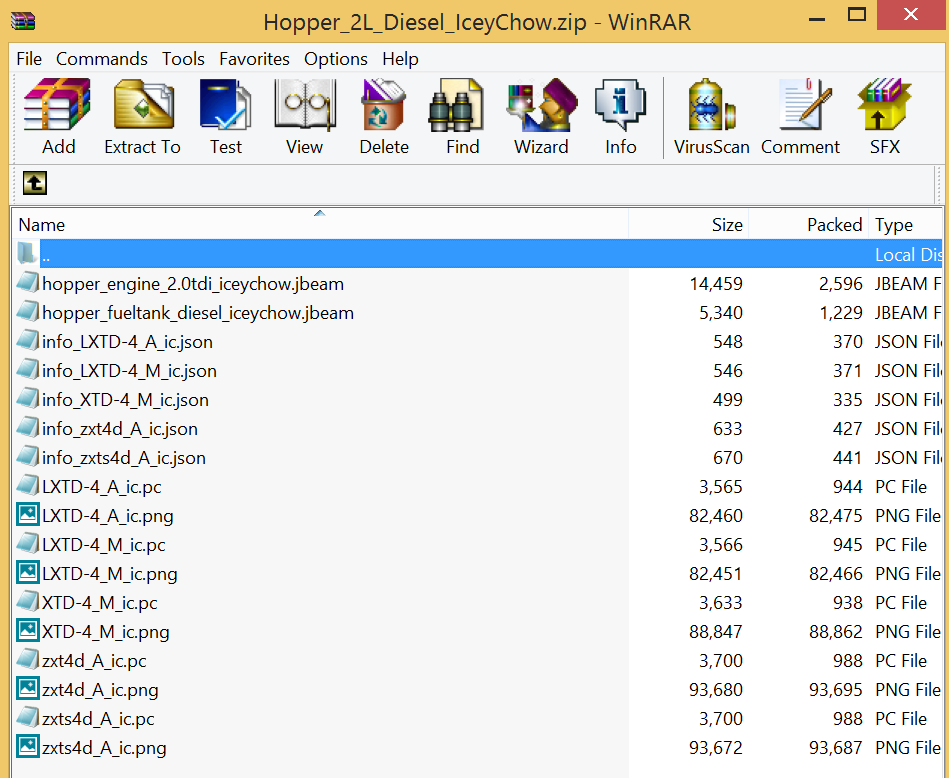
Task: Select info_XTD-4_M_ic.json file
Action: (125, 400)
